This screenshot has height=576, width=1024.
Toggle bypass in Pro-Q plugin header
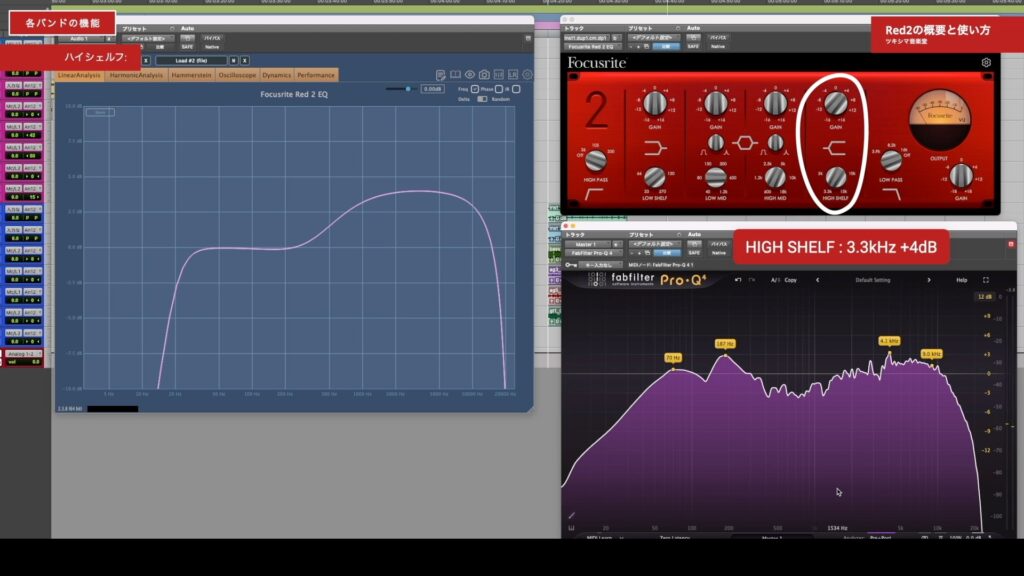(719, 244)
